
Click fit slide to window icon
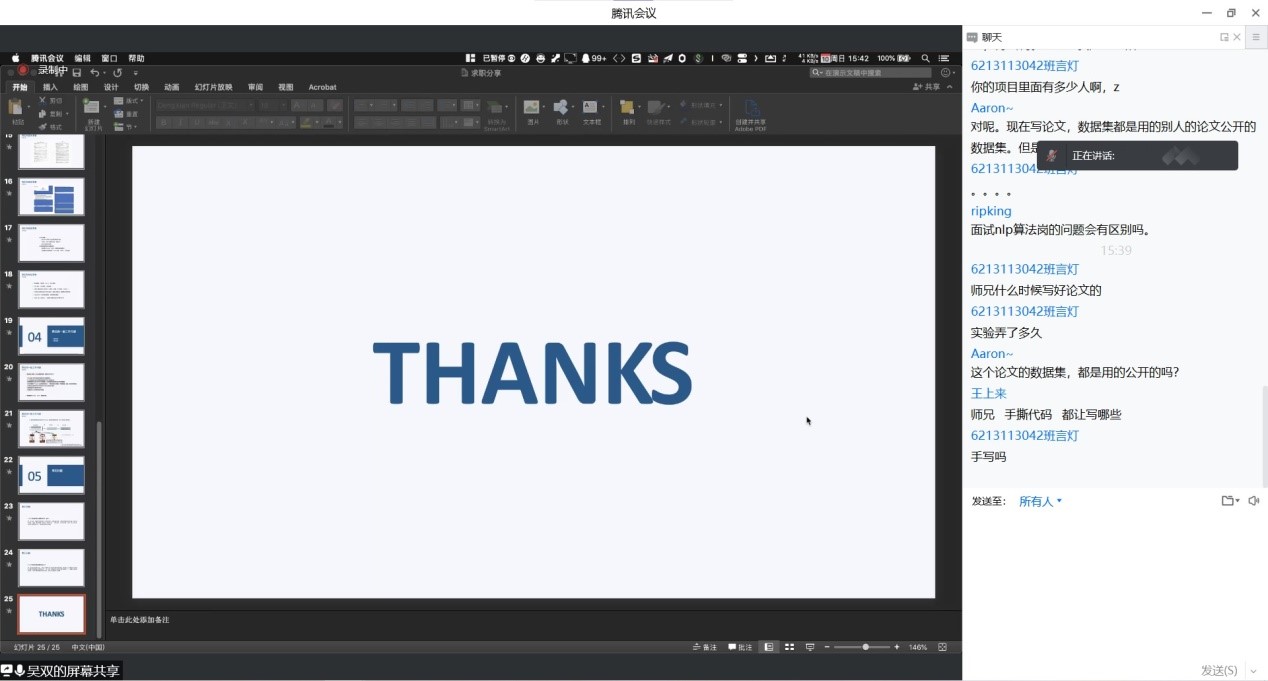tap(943, 647)
